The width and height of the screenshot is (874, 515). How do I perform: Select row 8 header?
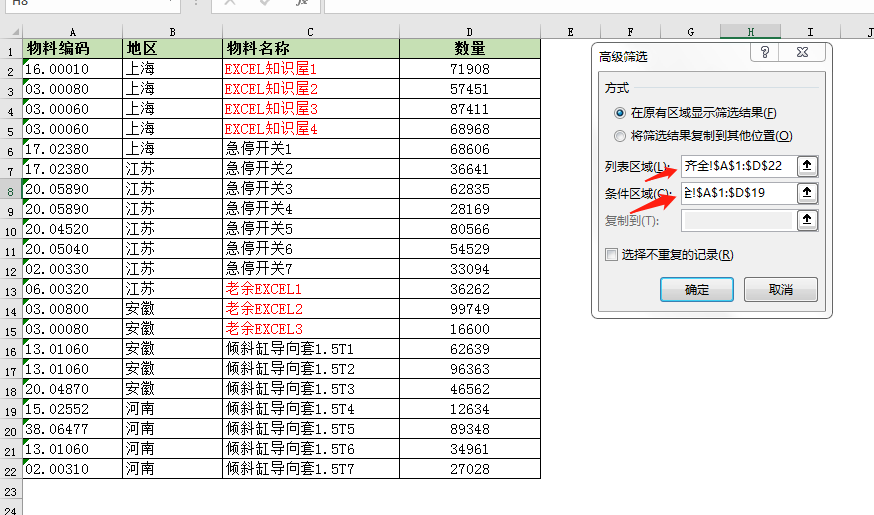click(11, 190)
